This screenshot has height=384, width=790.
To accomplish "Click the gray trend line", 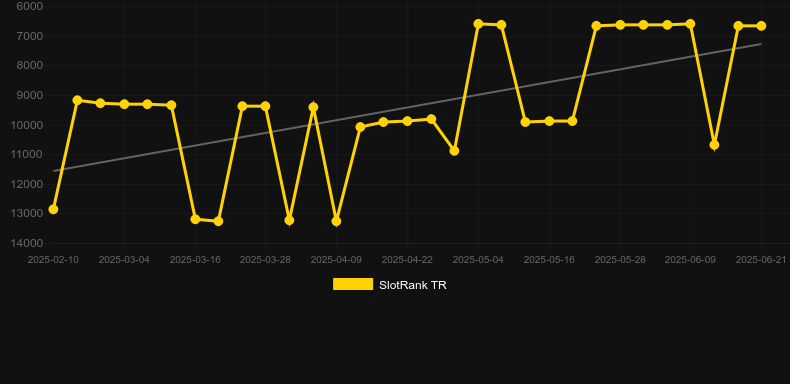I will (407, 107).
